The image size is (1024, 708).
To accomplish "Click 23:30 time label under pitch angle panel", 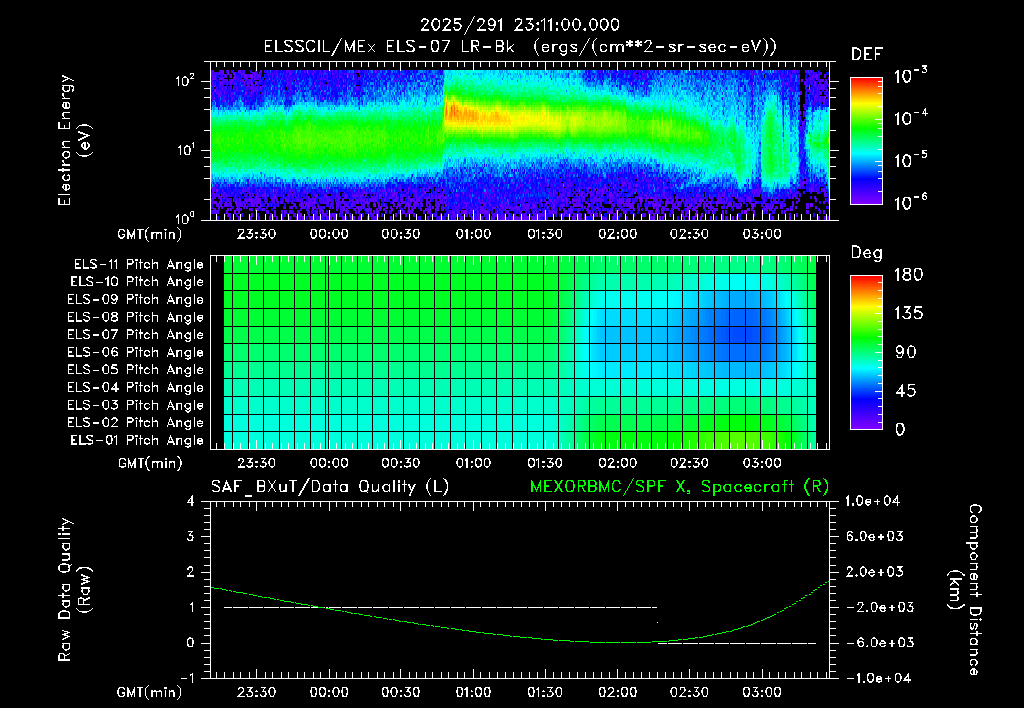I will point(256,463).
